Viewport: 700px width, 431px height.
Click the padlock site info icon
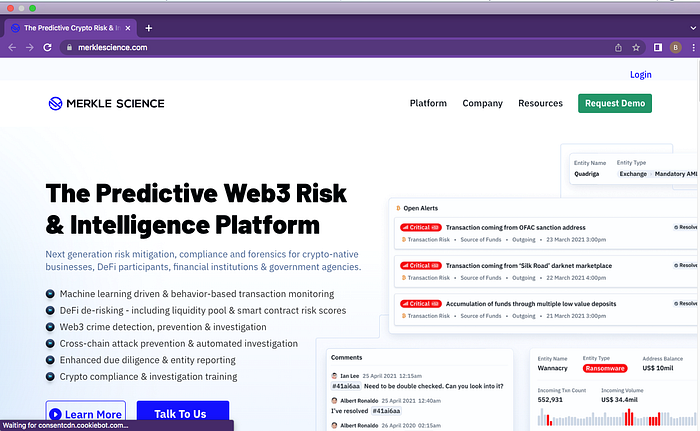click(69, 47)
